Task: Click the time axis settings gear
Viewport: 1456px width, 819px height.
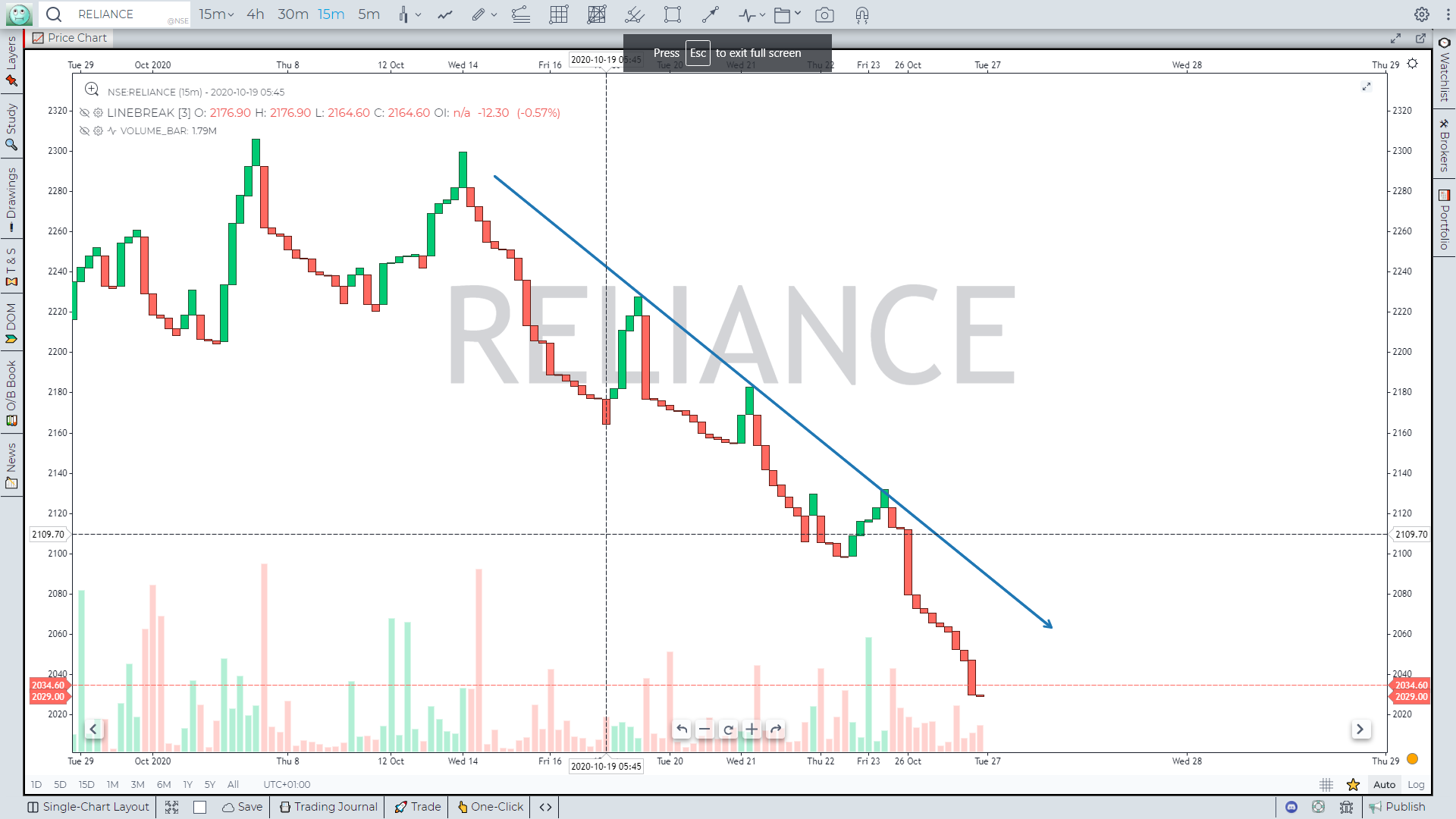Action: (x=1413, y=64)
